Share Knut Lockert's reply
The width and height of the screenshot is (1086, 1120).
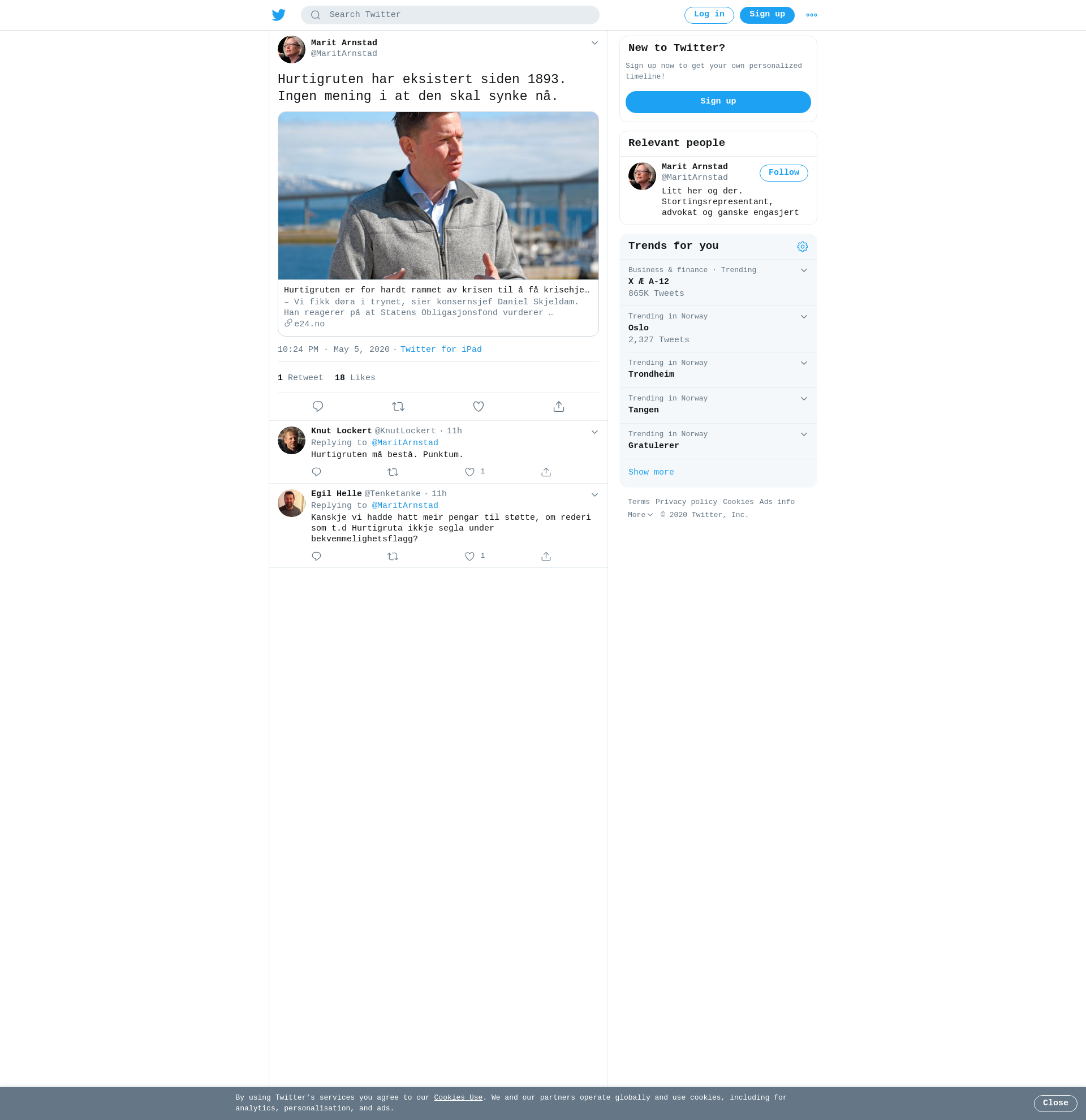point(546,472)
